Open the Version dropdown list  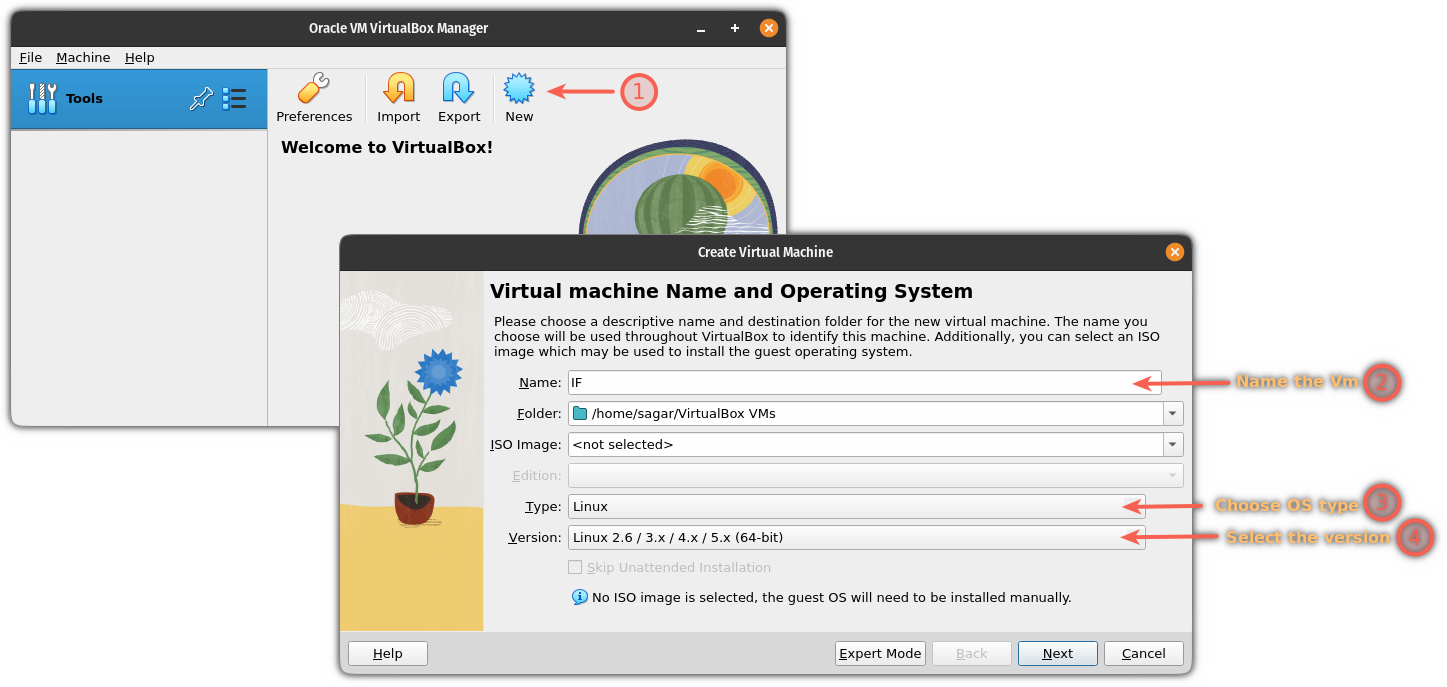tap(855, 537)
